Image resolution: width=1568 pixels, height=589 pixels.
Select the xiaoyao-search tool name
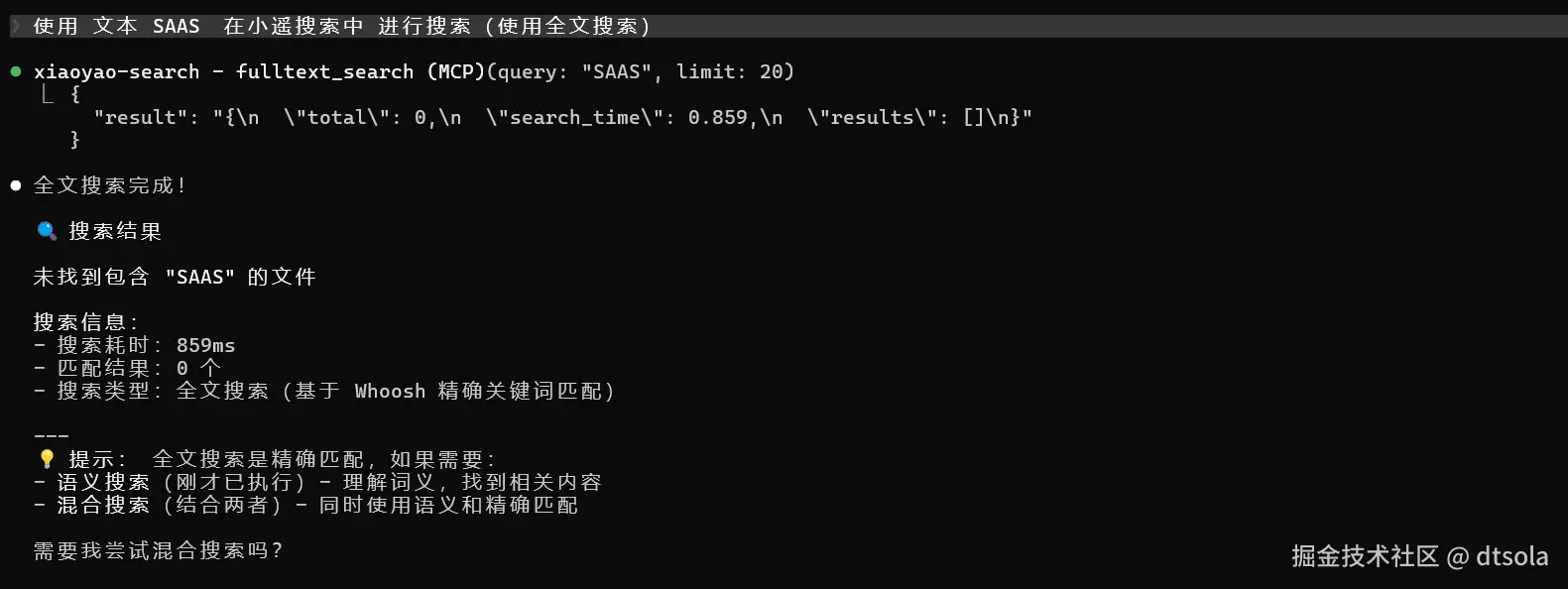pos(116,71)
